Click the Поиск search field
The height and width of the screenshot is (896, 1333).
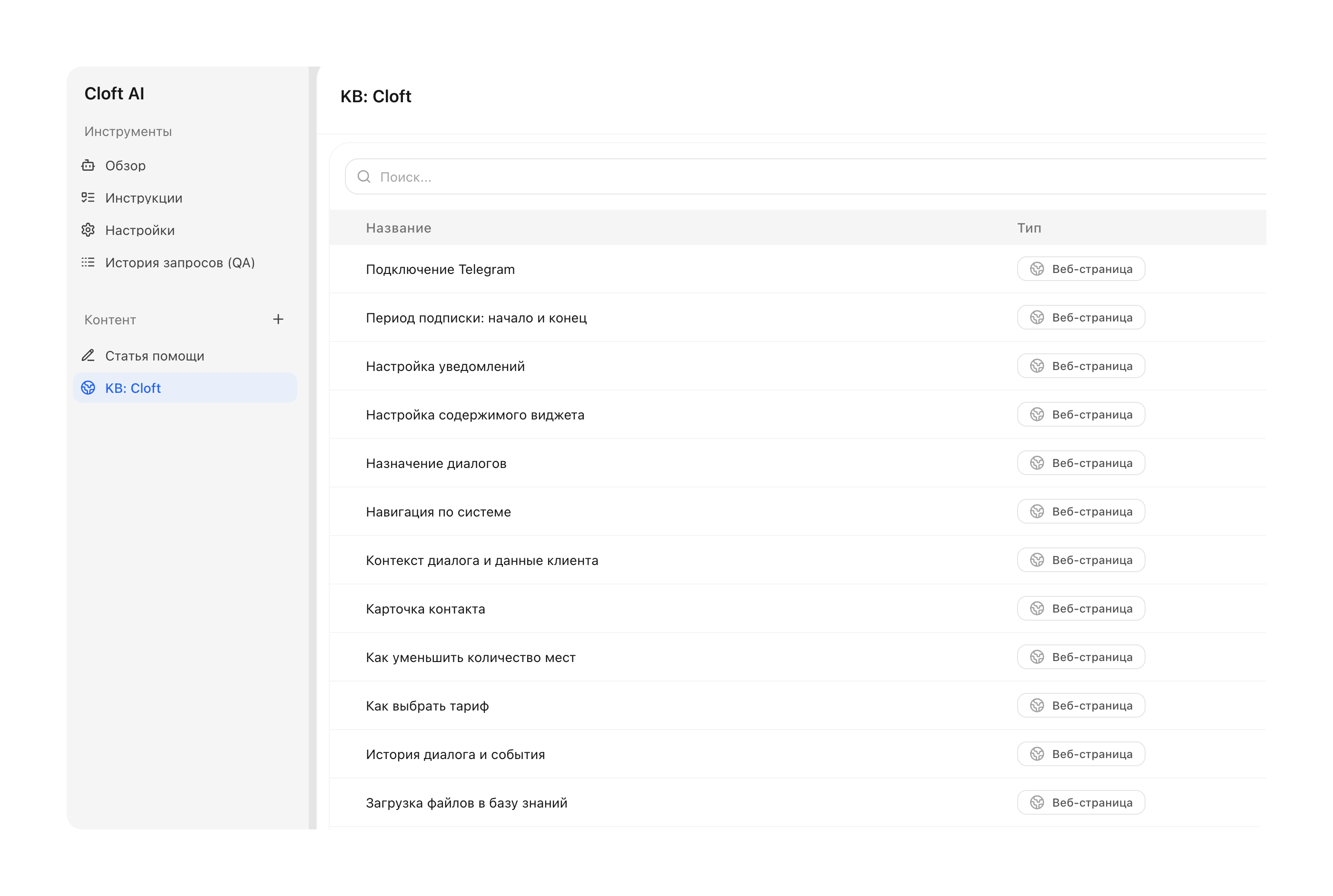coord(805,176)
